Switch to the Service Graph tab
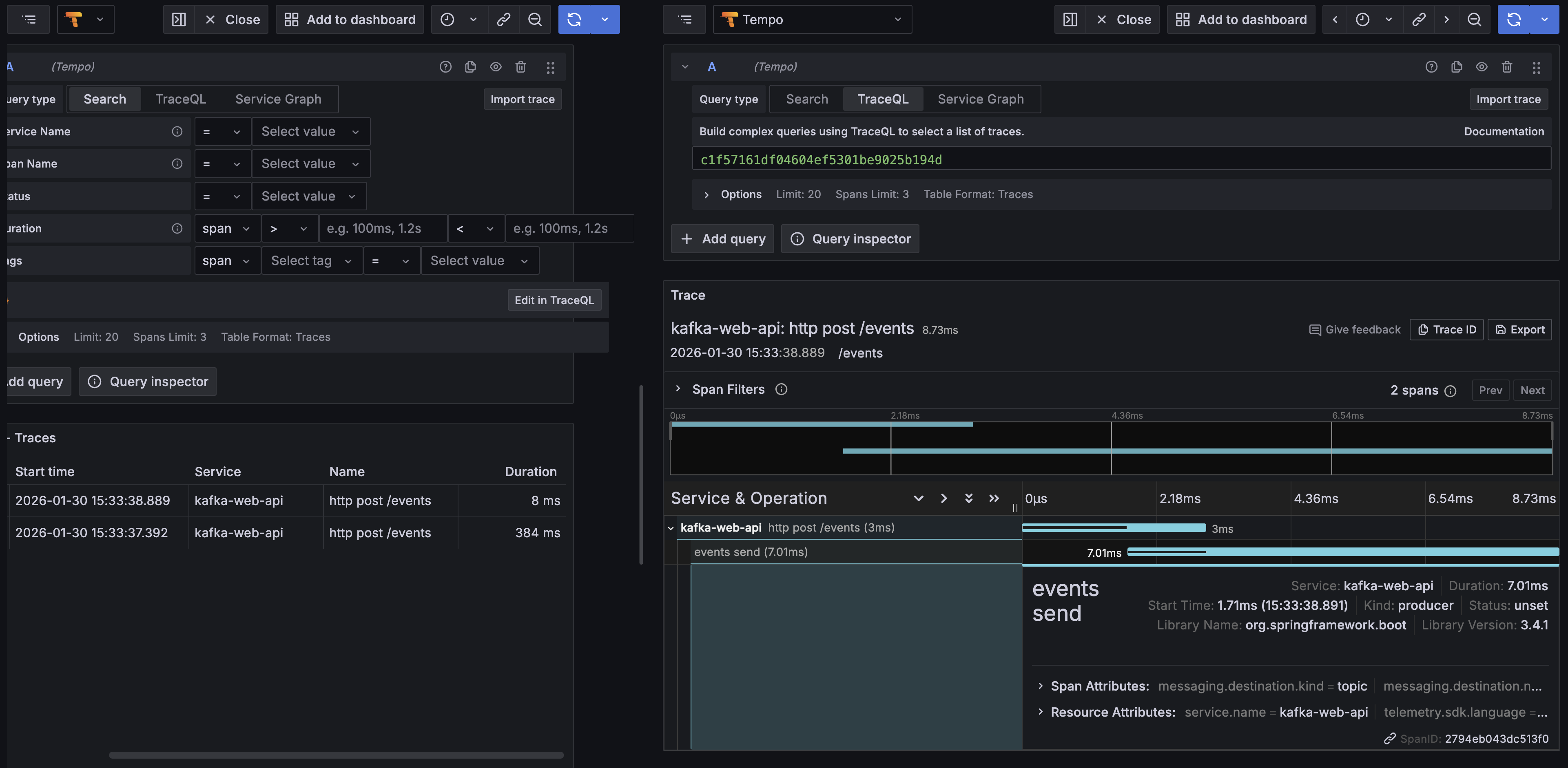Viewport: 1568px width, 768px height. coord(980,99)
